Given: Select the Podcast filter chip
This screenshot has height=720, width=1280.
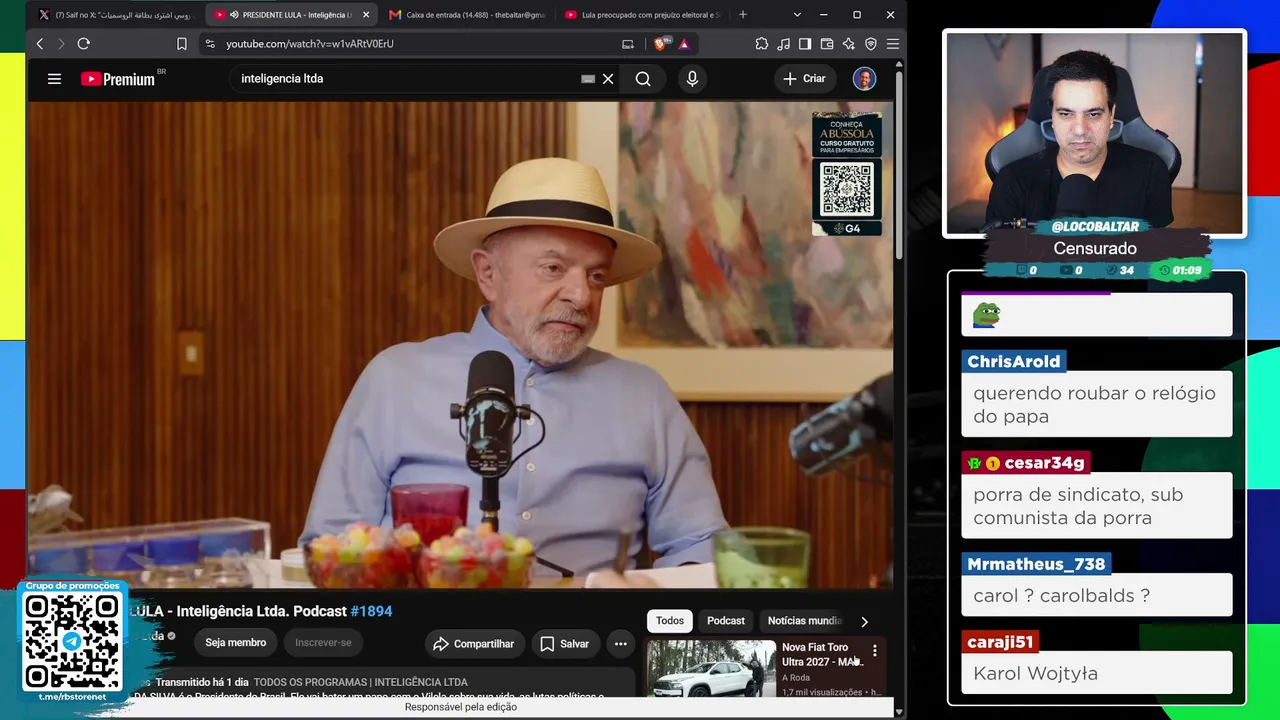Looking at the screenshot, I should (x=726, y=621).
